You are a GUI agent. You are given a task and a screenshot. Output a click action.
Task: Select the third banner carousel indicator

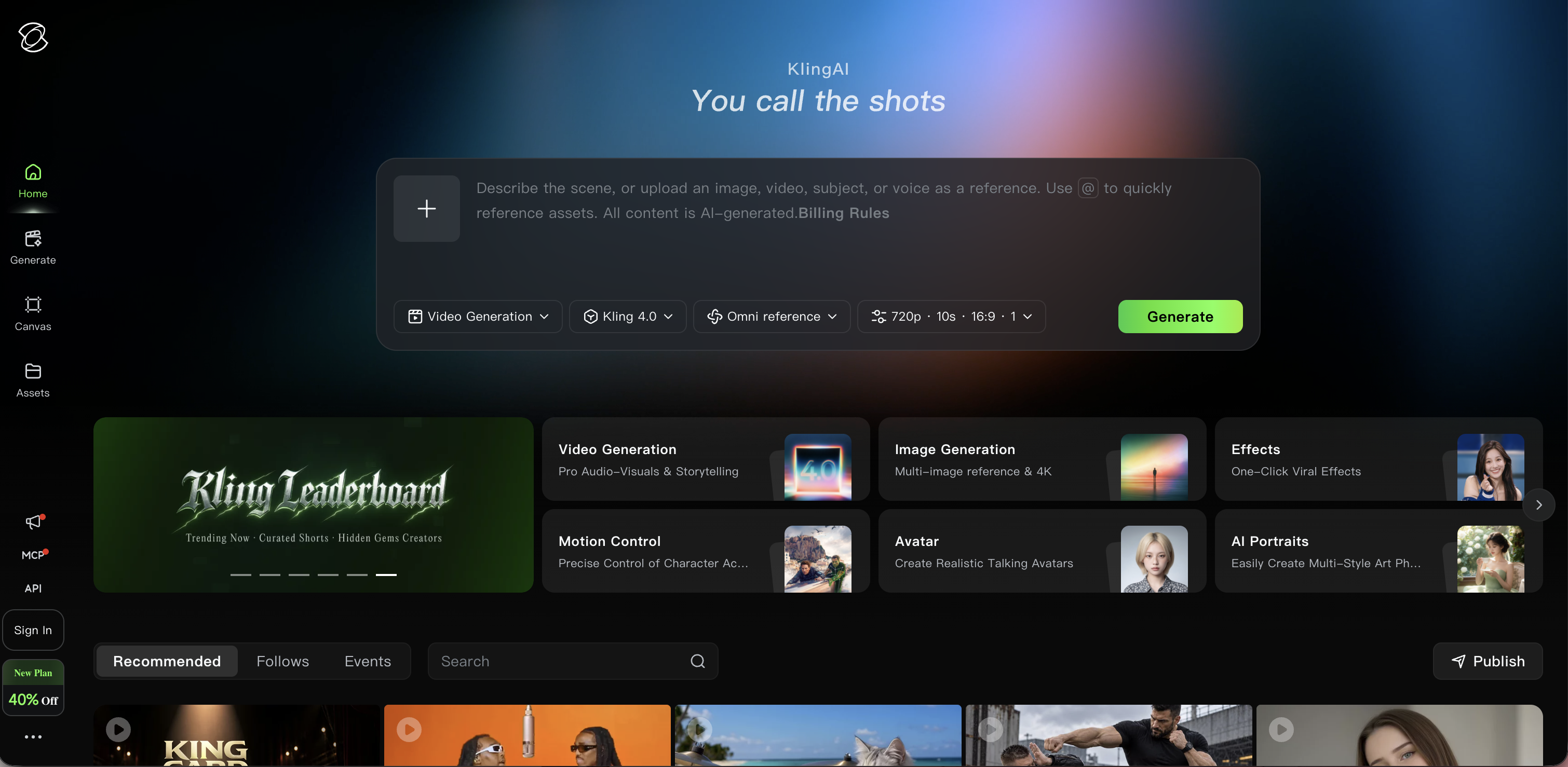pos(299,575)
